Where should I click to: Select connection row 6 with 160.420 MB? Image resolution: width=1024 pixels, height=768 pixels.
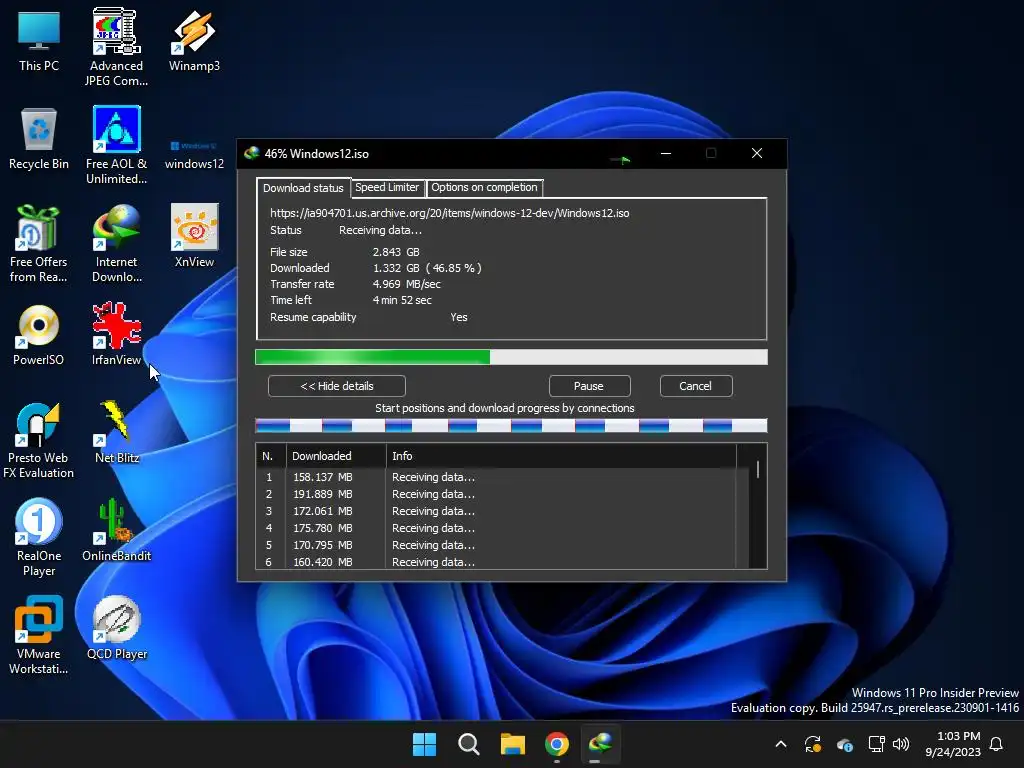[x=496, y=562]
